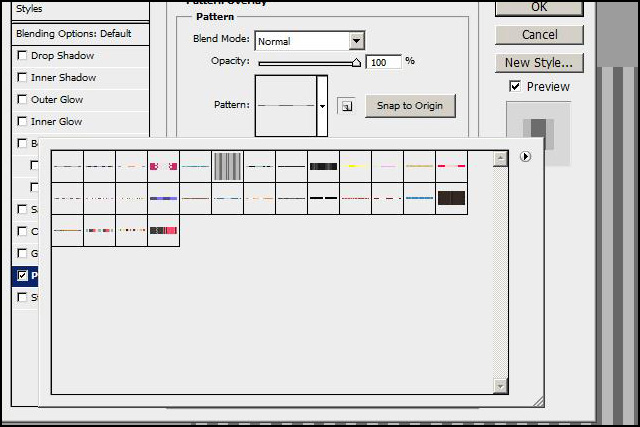
Task: Click the Opacity percentage input field
Action: [383, 62]
